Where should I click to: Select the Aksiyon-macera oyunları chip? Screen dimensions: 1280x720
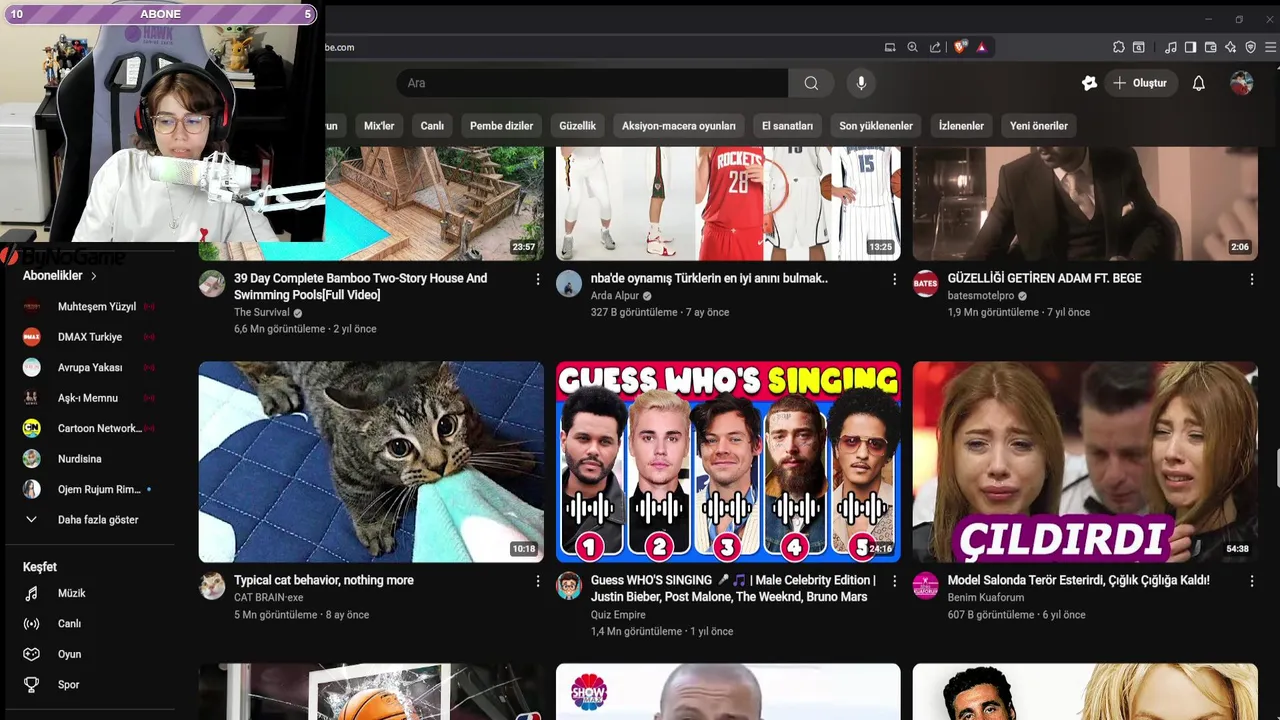pyautogui.click(x=679, y=126)
